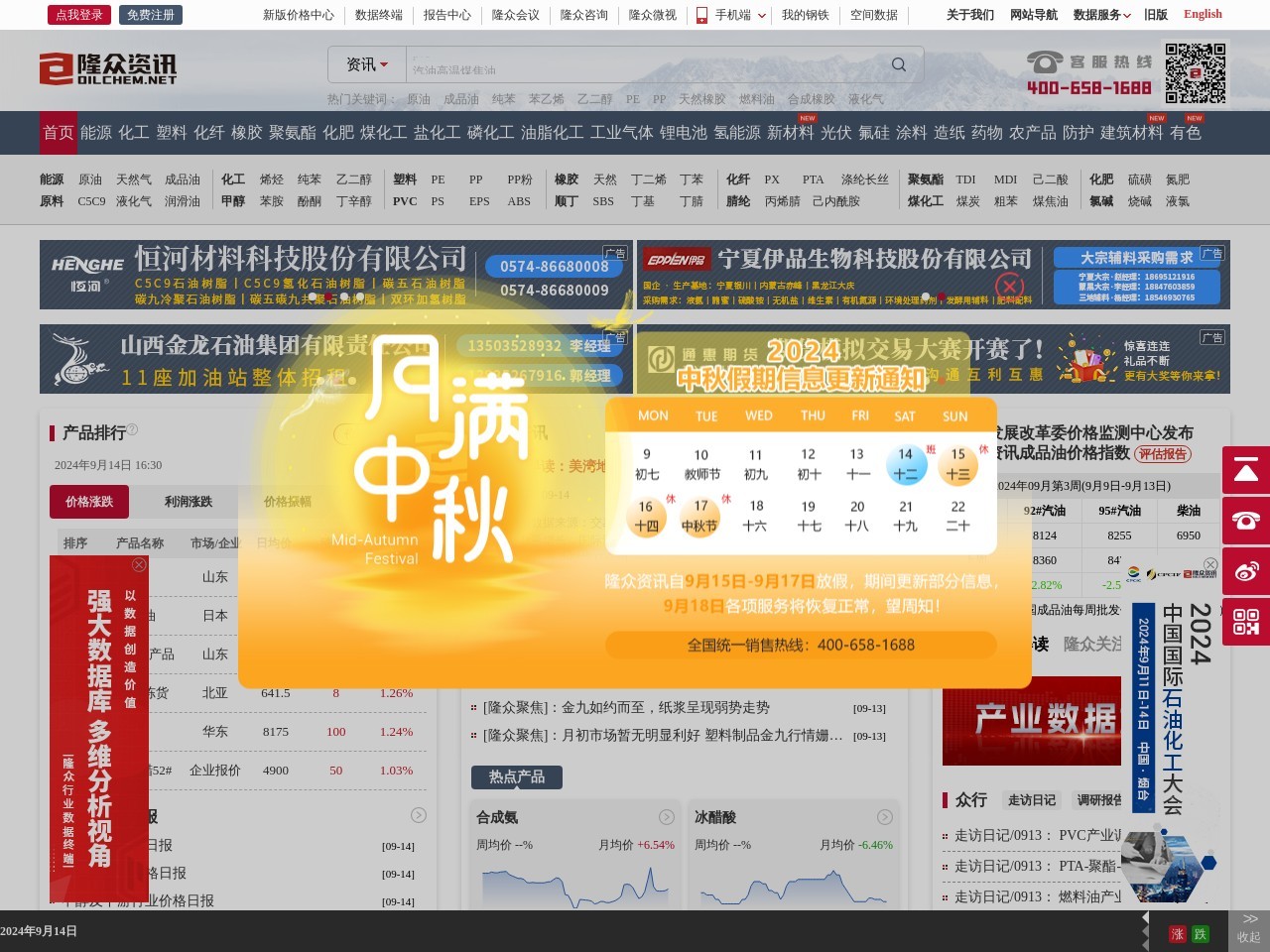Image resolution: width=1270 pixels, height=952 pixels.
Task: Open the 资讯 search category dropdown
Action: pyautogui.click(x=367, y=64)
